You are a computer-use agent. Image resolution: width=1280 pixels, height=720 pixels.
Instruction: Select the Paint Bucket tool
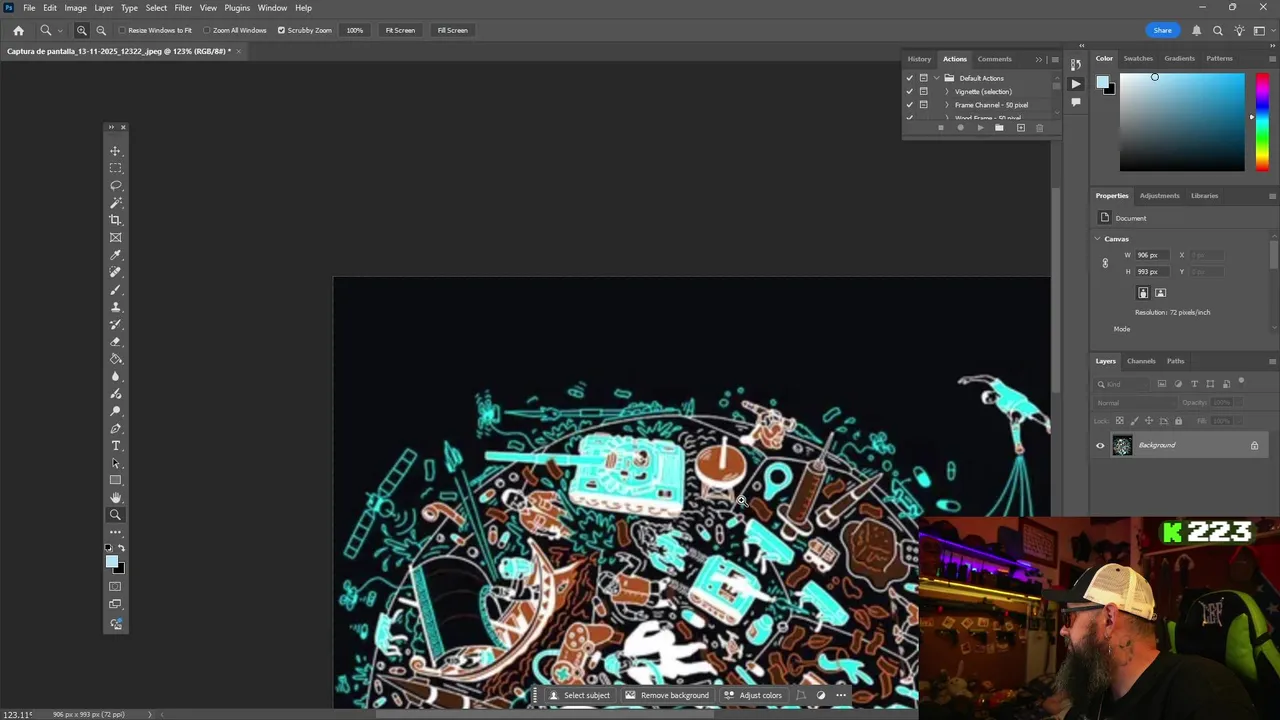point(115,359)
